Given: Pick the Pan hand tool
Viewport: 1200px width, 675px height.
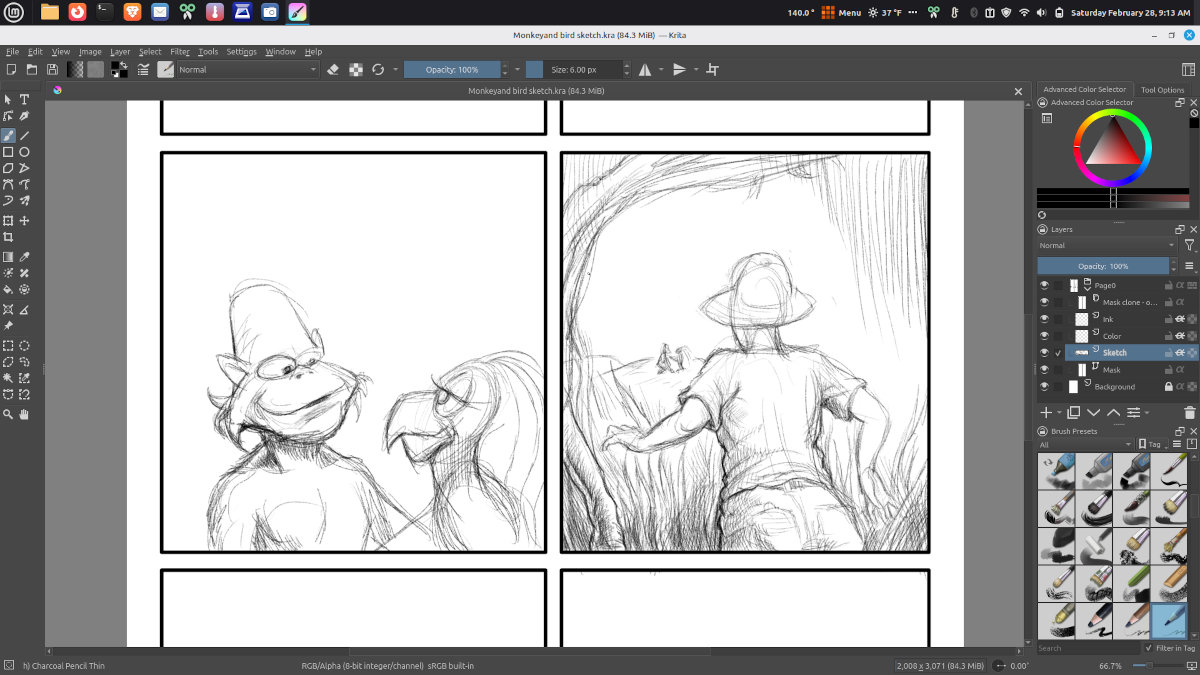Looking at the screenshot, I should [25, 414].
